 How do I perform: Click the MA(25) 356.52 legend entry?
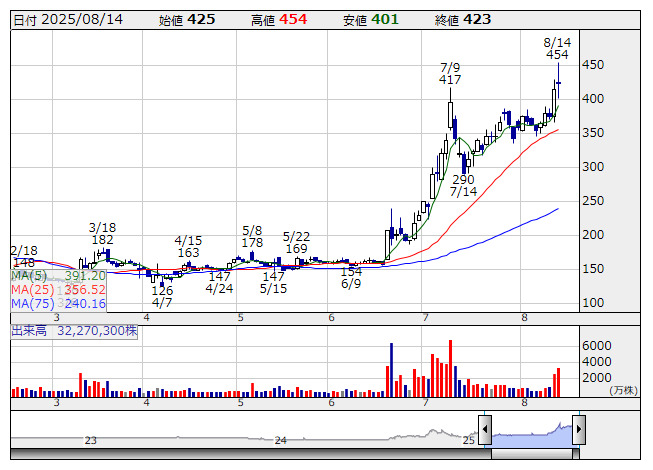click(58, 290)
